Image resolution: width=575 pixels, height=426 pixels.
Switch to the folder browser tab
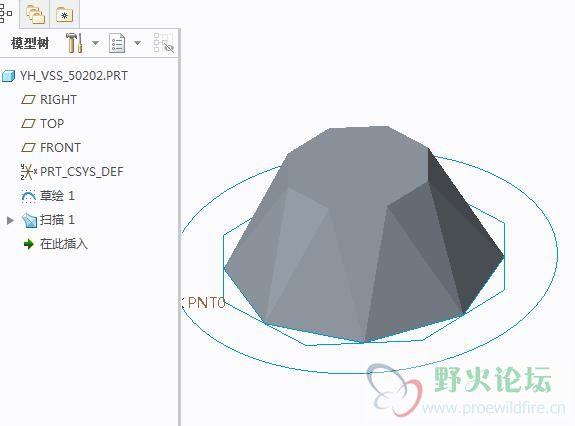[x=35, y=14]
